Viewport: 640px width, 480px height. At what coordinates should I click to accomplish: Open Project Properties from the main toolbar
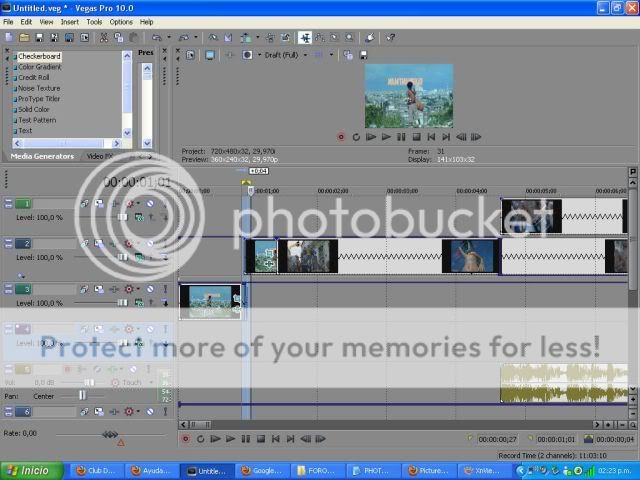coord(84,38)
